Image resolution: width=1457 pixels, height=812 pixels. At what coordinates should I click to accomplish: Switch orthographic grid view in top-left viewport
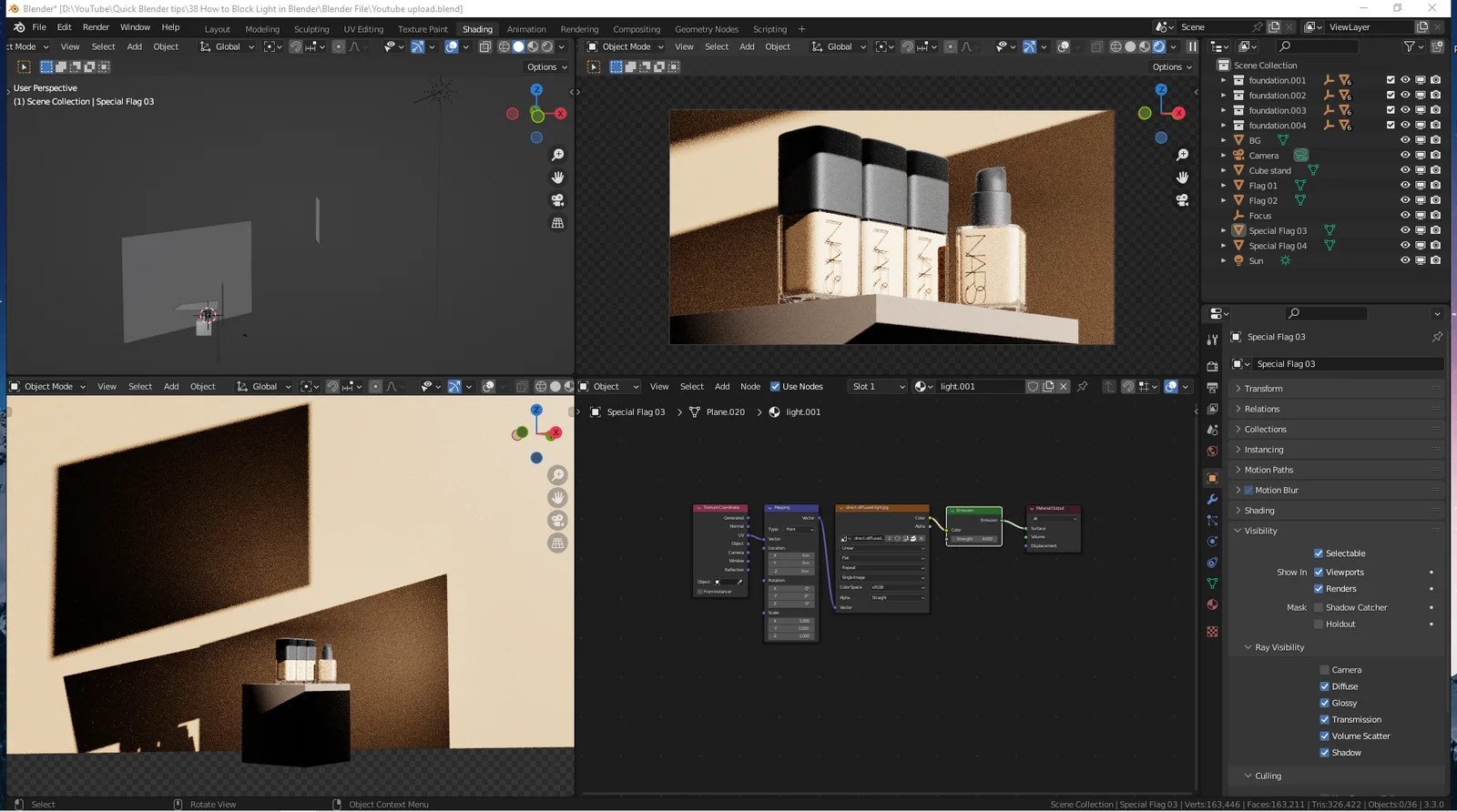pyautogui.click(x=558, y=223)
